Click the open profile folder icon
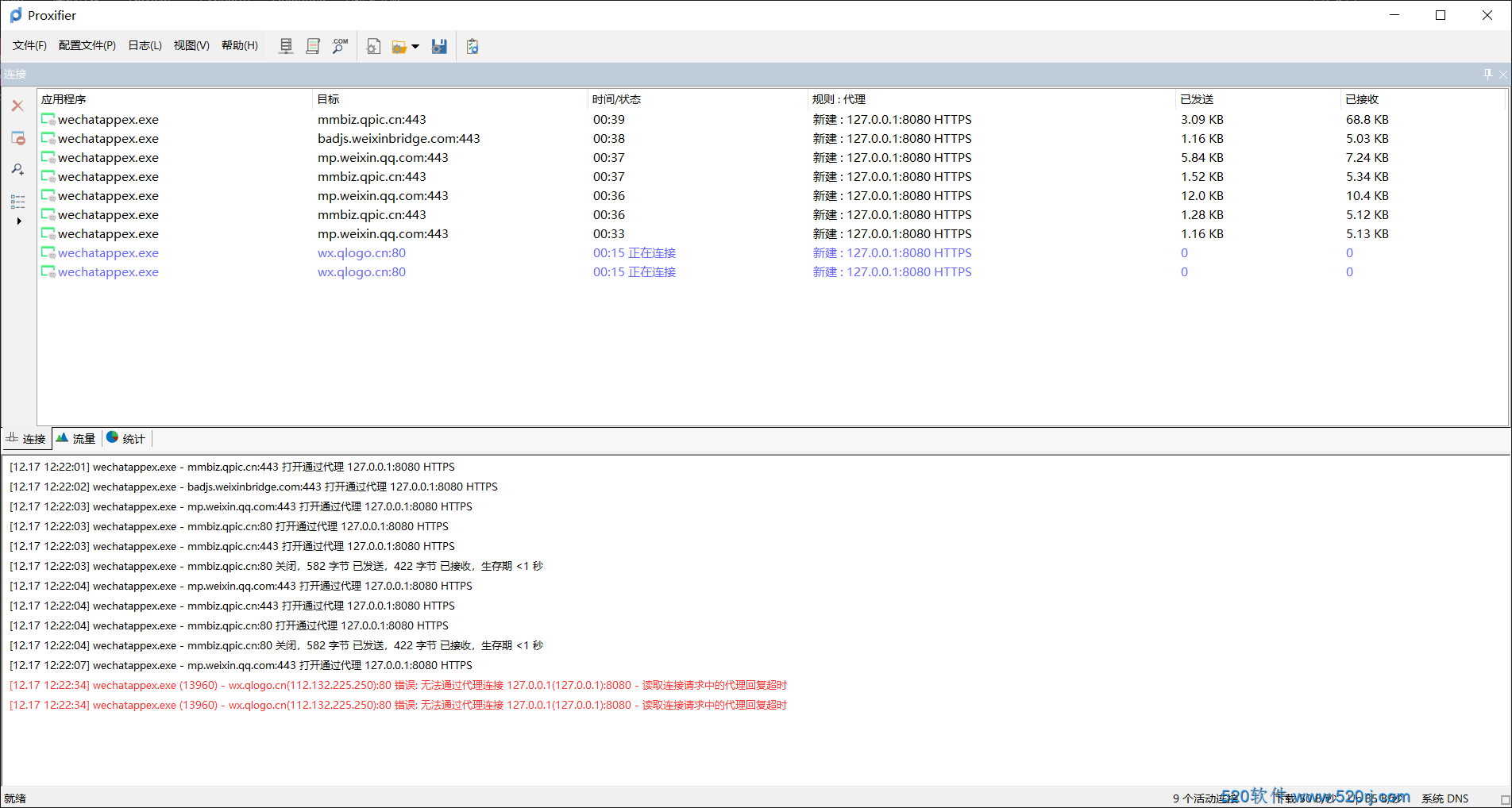1512x808 pixels. coord(399,47)
